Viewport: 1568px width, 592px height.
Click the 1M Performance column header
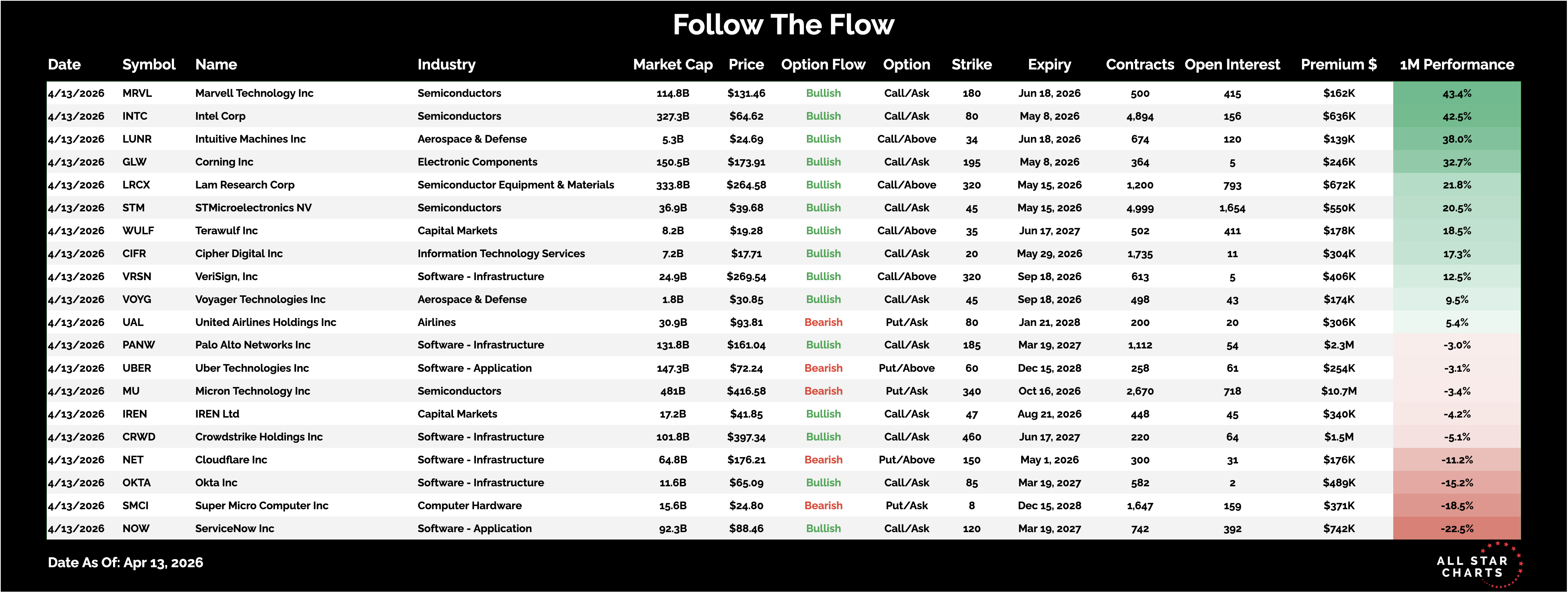coord(1457,65)
